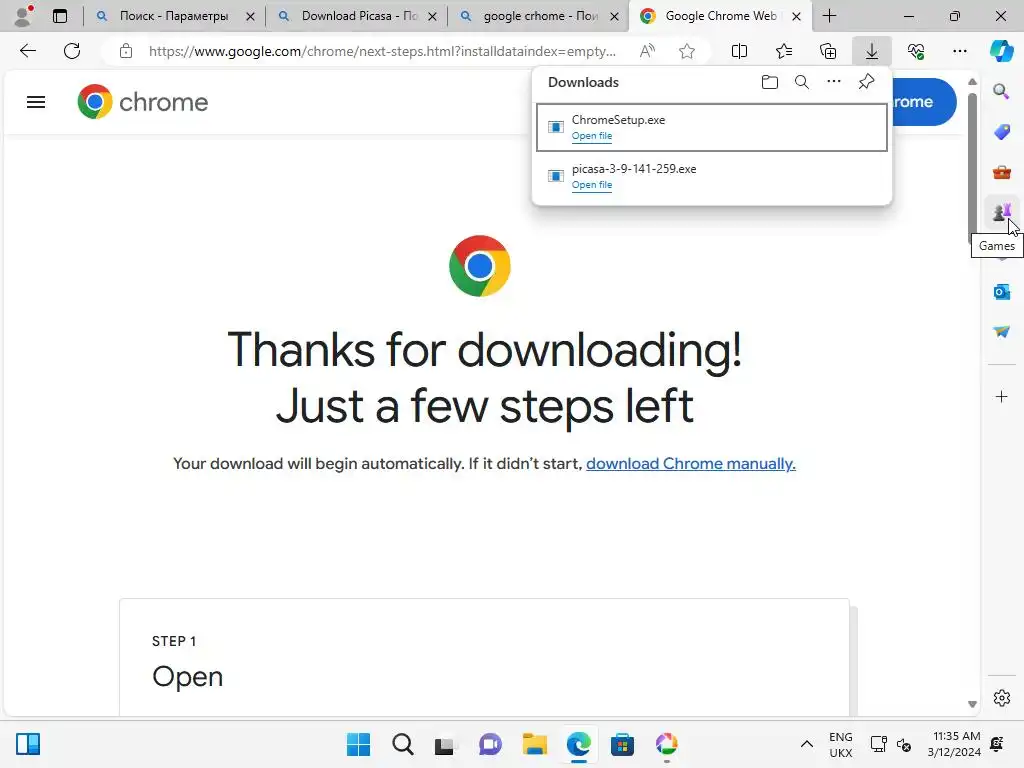
Task: Close the Поиск - Параметры tab
Action: (250, 16)
